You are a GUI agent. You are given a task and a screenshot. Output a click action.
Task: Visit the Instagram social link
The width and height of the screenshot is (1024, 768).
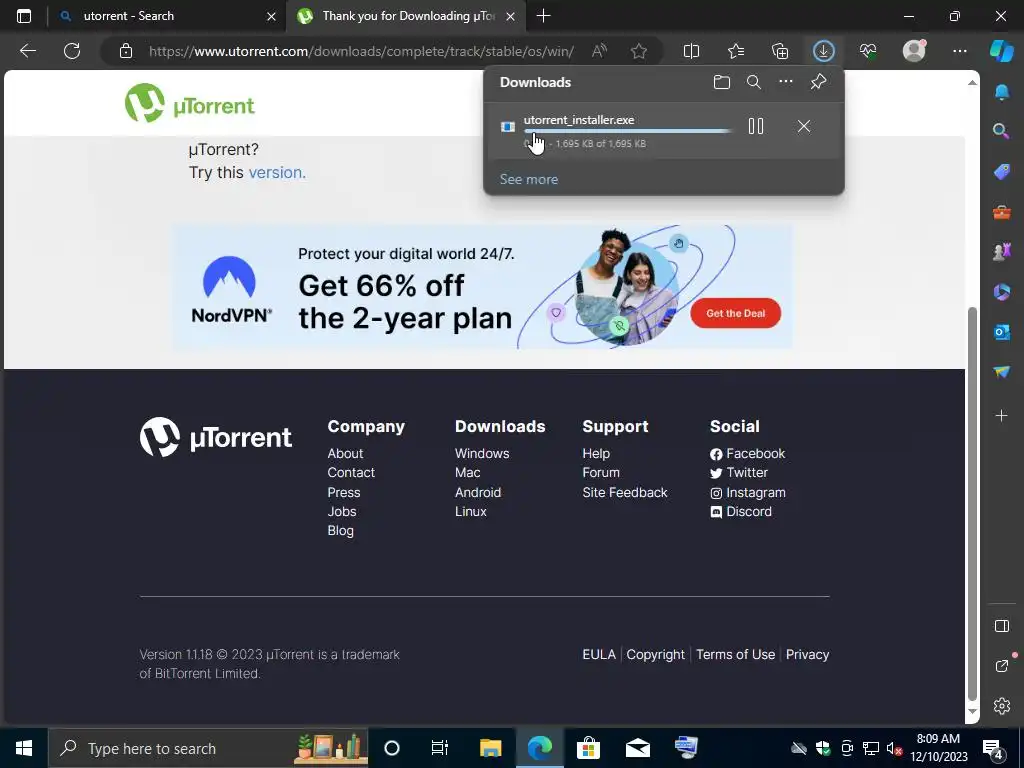(748, 492)
